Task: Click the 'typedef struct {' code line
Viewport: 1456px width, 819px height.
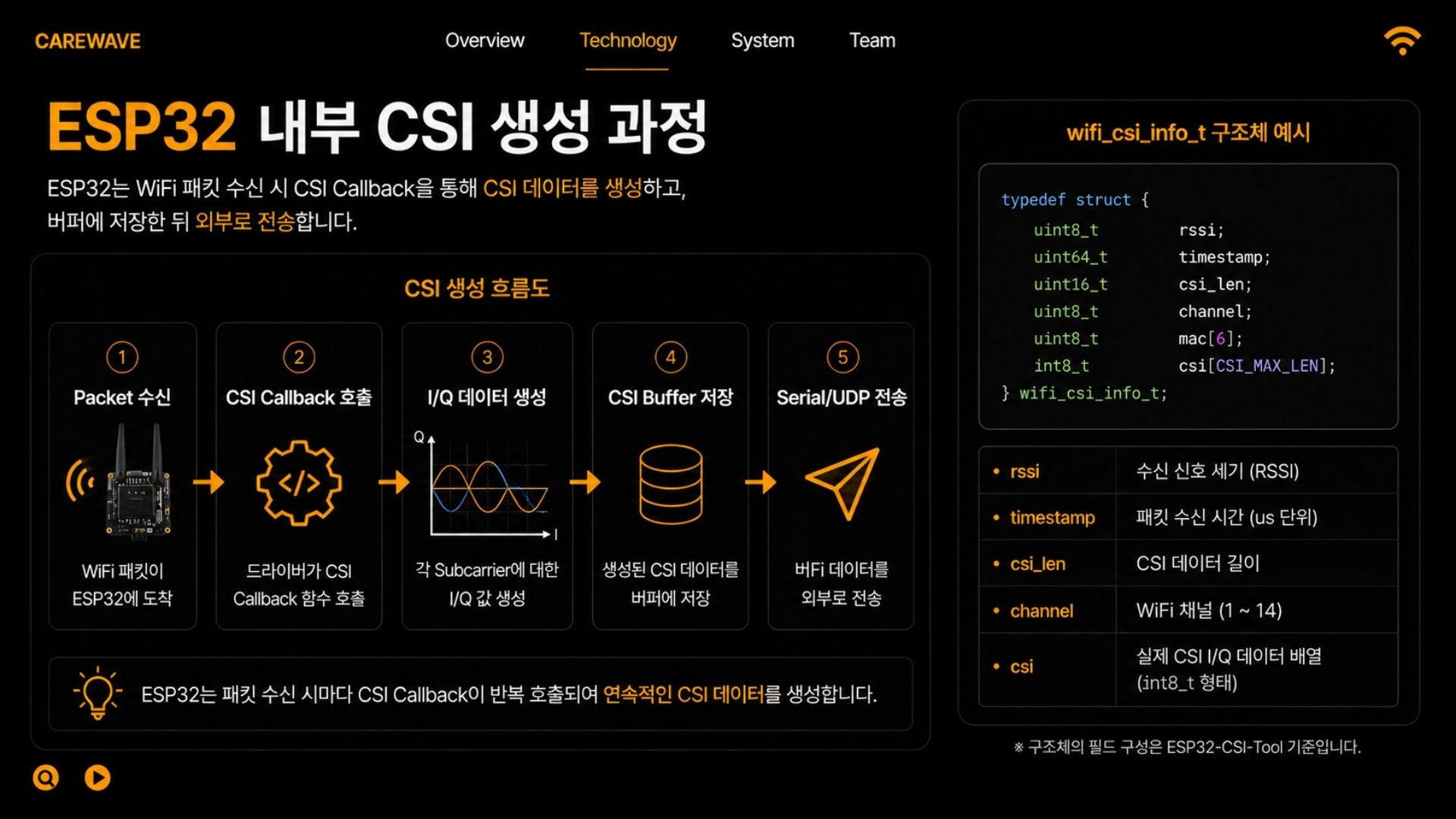Action: (1075, 199)
